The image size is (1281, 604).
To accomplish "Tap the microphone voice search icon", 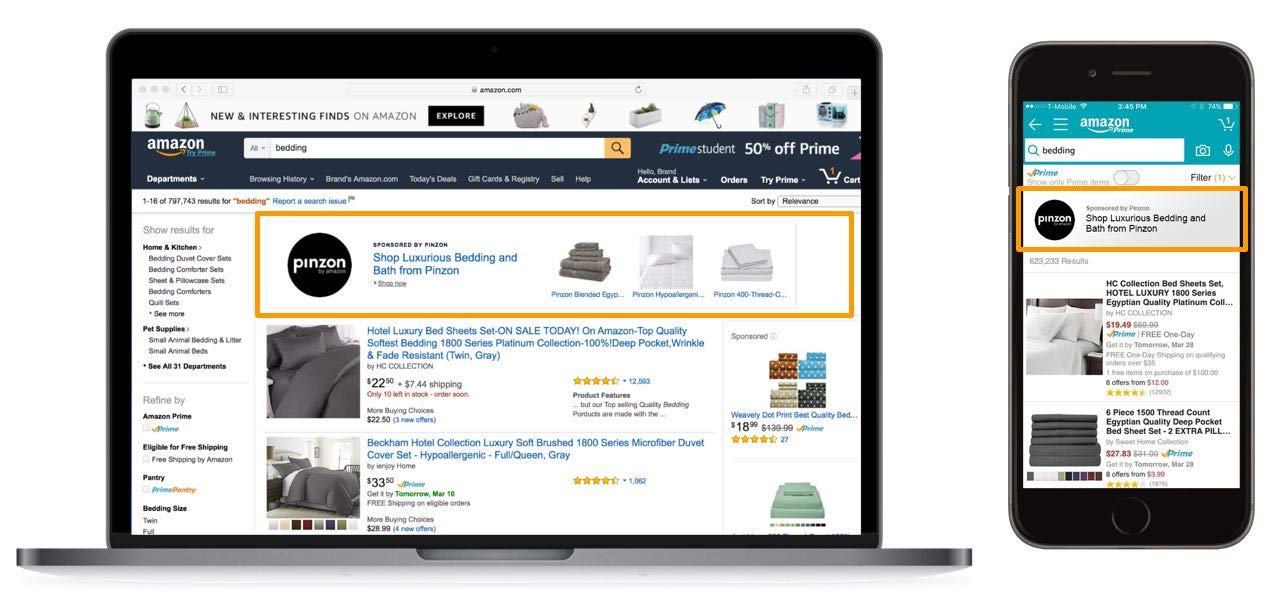I will pyautogui.click(x=1228, y=151).
